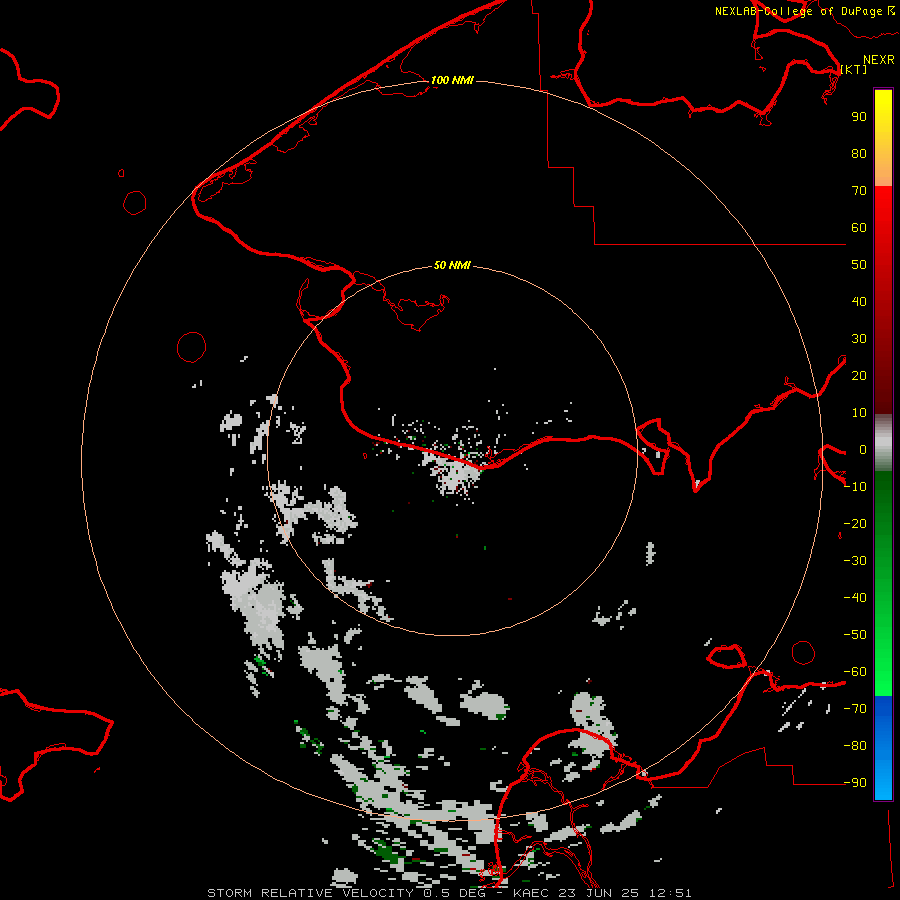Click the NEXLAB-College of DuPage credit text
The width and height of the screenshot is (900, 900).
click(798, 11)
